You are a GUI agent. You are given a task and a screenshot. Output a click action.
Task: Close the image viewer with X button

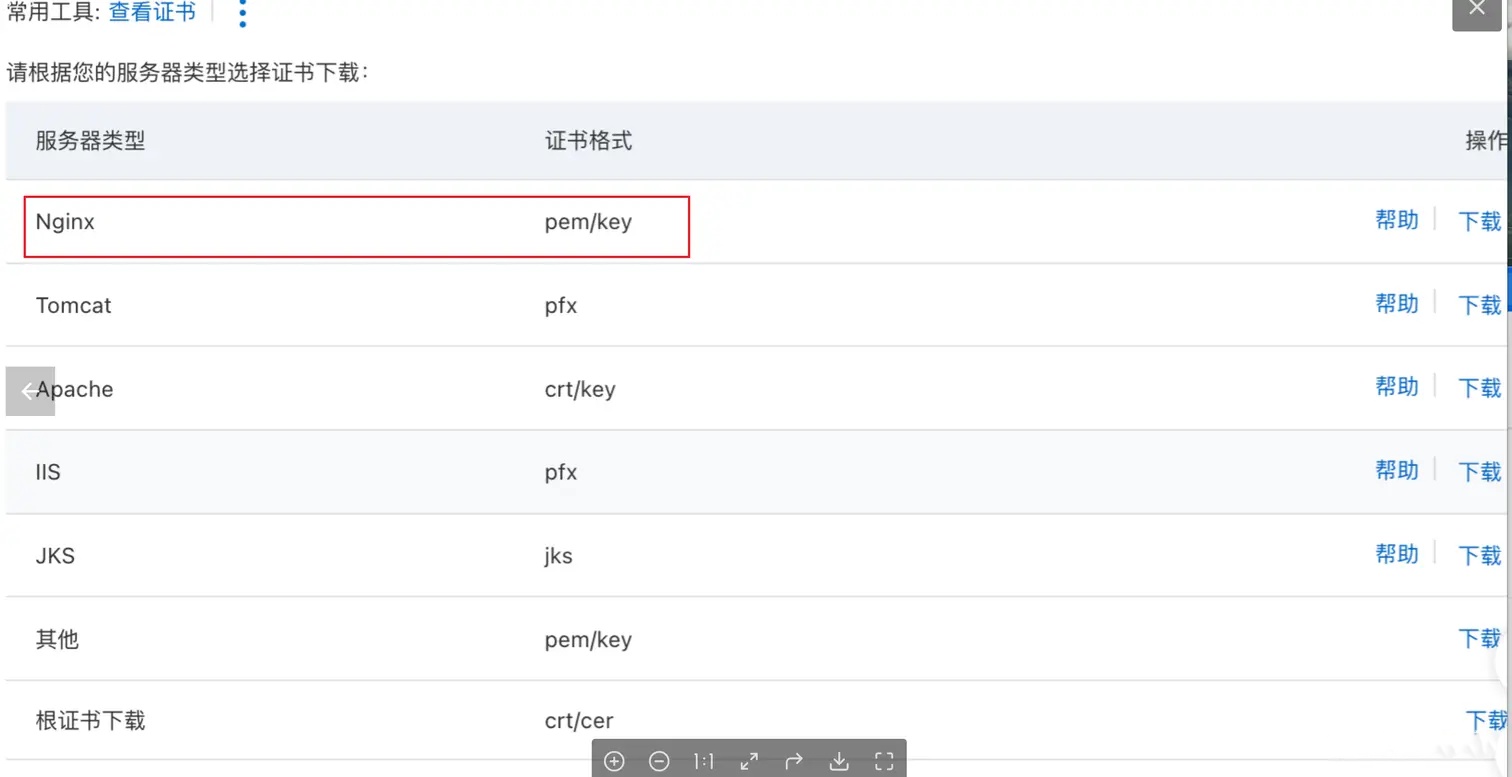click(x=1476, y=10)
